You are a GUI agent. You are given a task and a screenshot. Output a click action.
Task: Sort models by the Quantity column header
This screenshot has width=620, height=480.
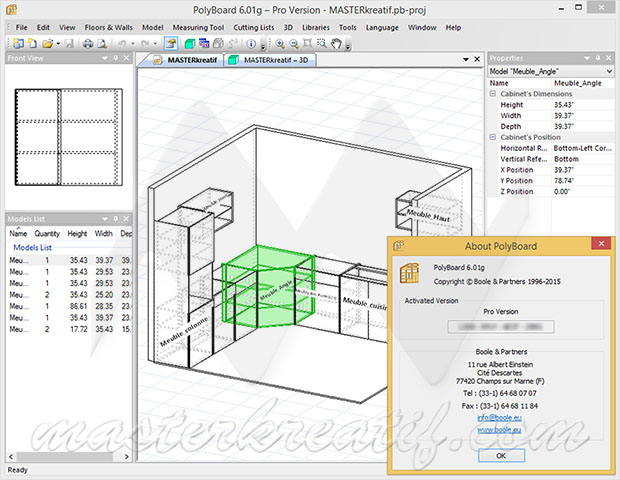tap(47, 234)
